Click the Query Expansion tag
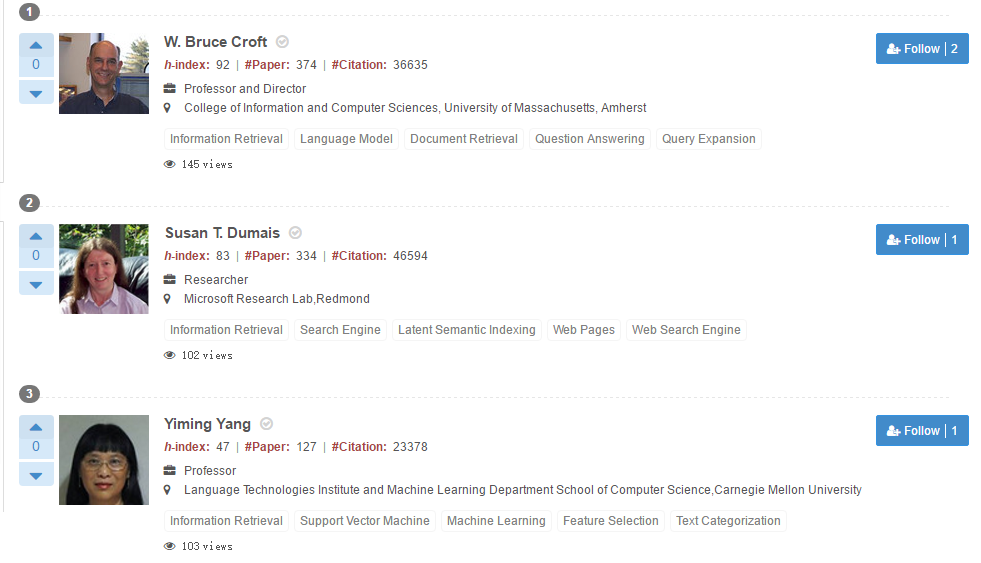Viewport: 981px width, 563px height. click(708, 139)
